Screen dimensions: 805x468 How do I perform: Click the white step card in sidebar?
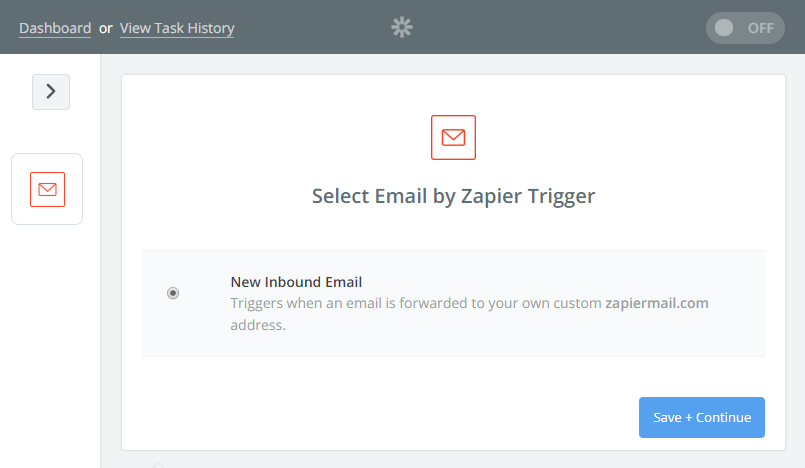point(47,189)
